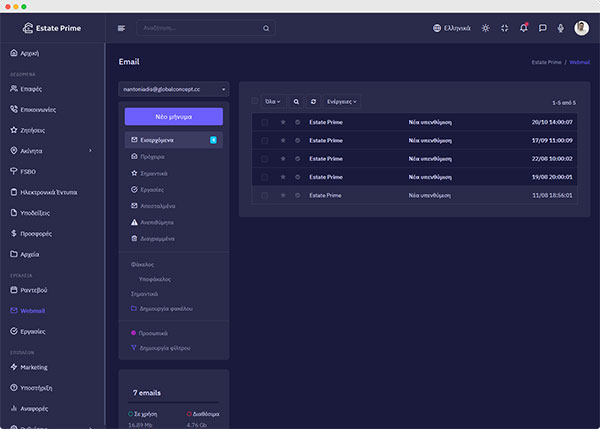600x429 pixels.
Task: Open notifications bell
Action: tap(523, 28)
